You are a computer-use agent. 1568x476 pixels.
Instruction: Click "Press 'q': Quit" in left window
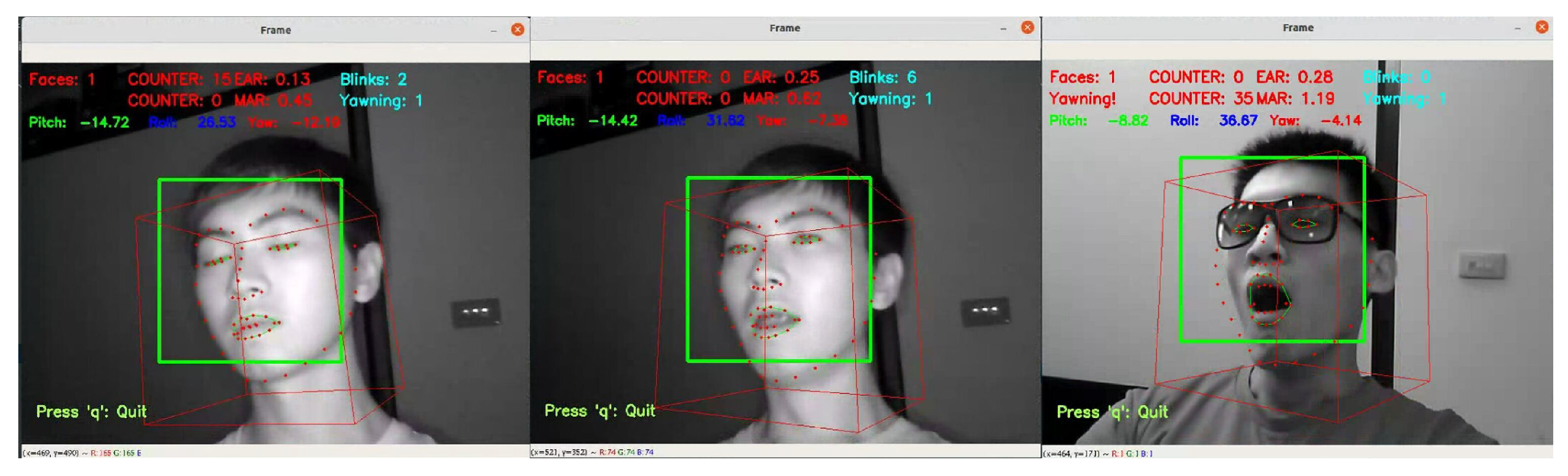(x=92, y=412)
